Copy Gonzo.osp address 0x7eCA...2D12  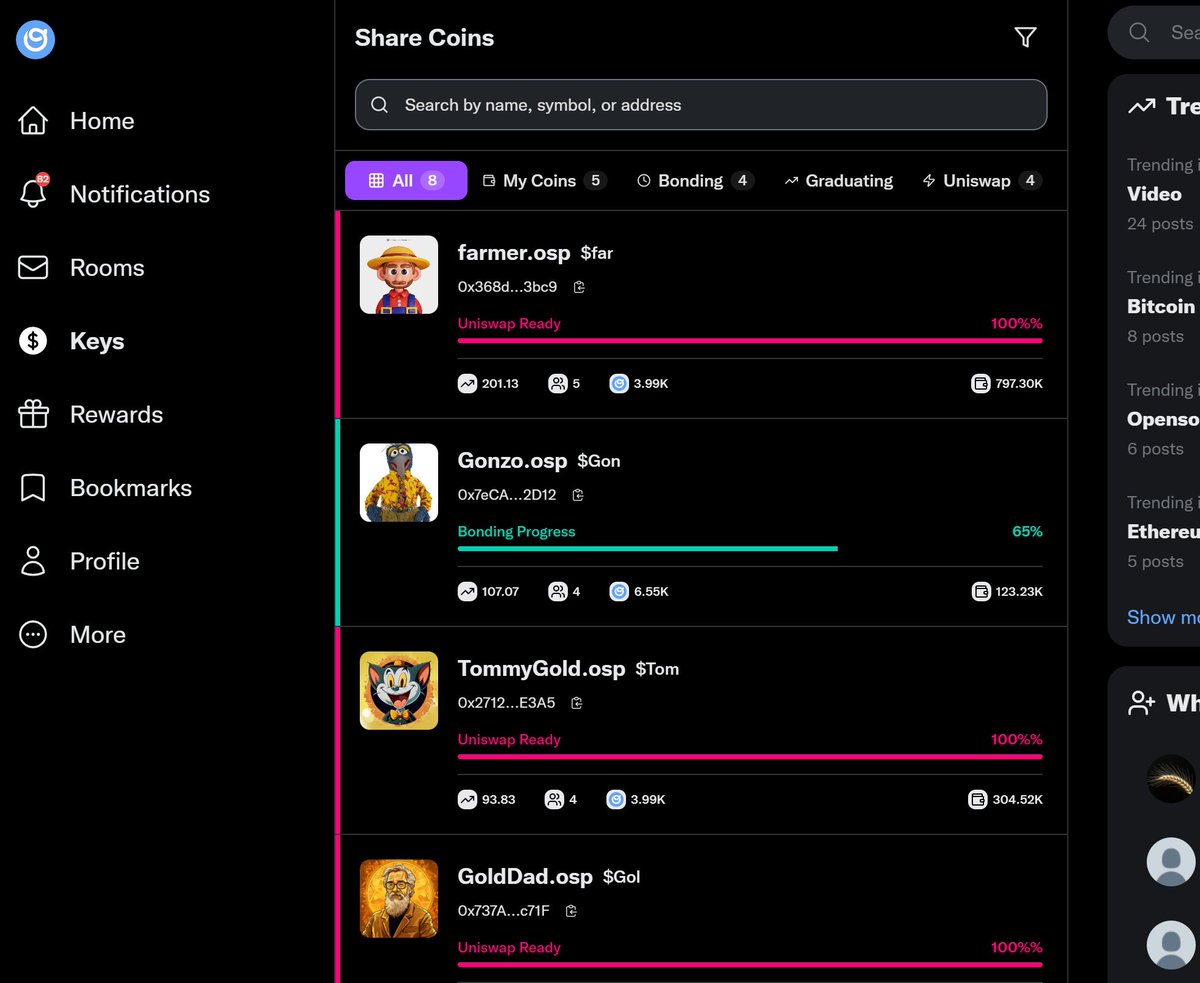point(578,495)
